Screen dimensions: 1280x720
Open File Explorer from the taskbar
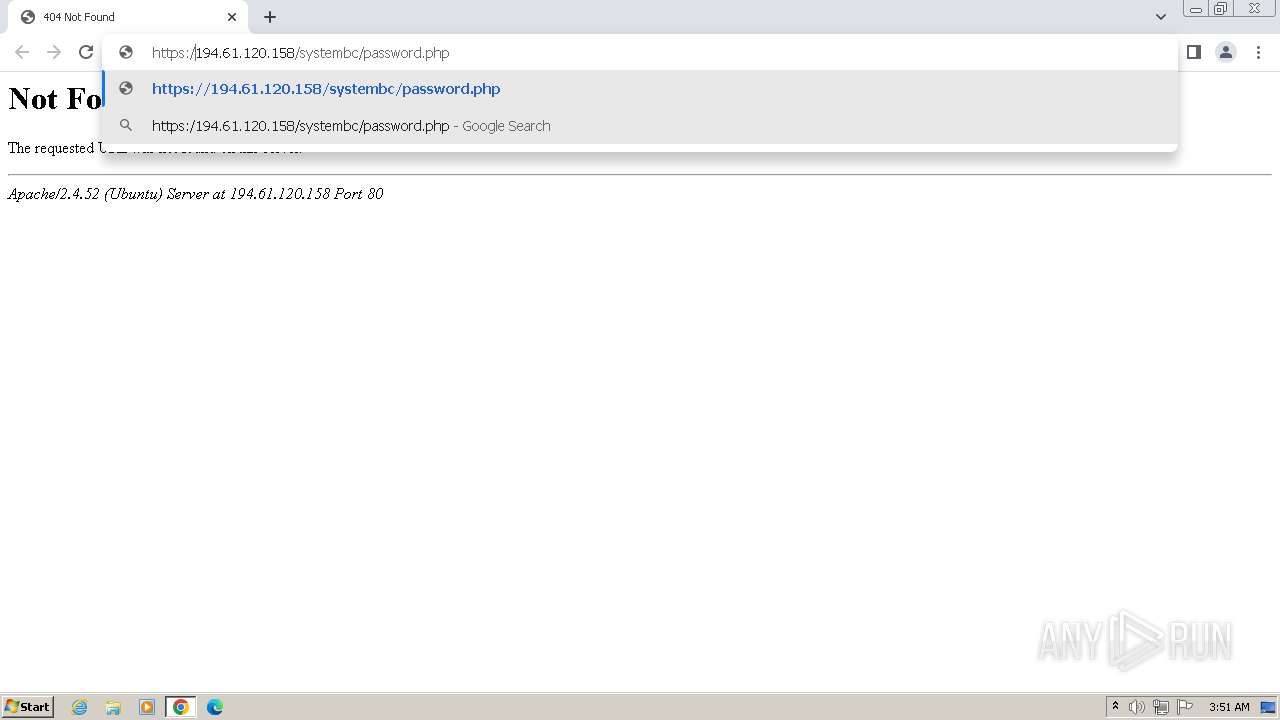[113, 707]
